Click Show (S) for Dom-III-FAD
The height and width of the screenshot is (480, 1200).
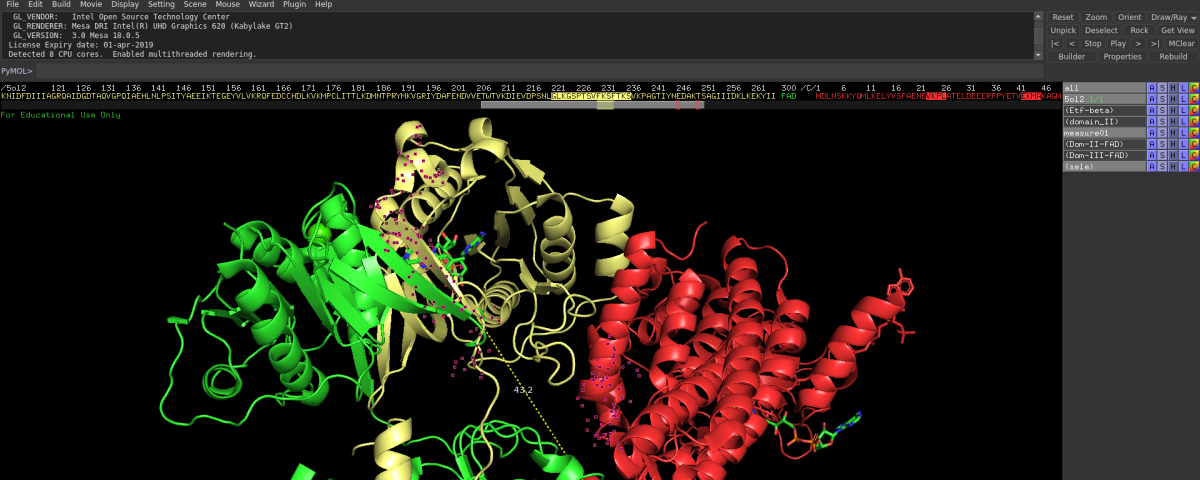(1162, 155)
